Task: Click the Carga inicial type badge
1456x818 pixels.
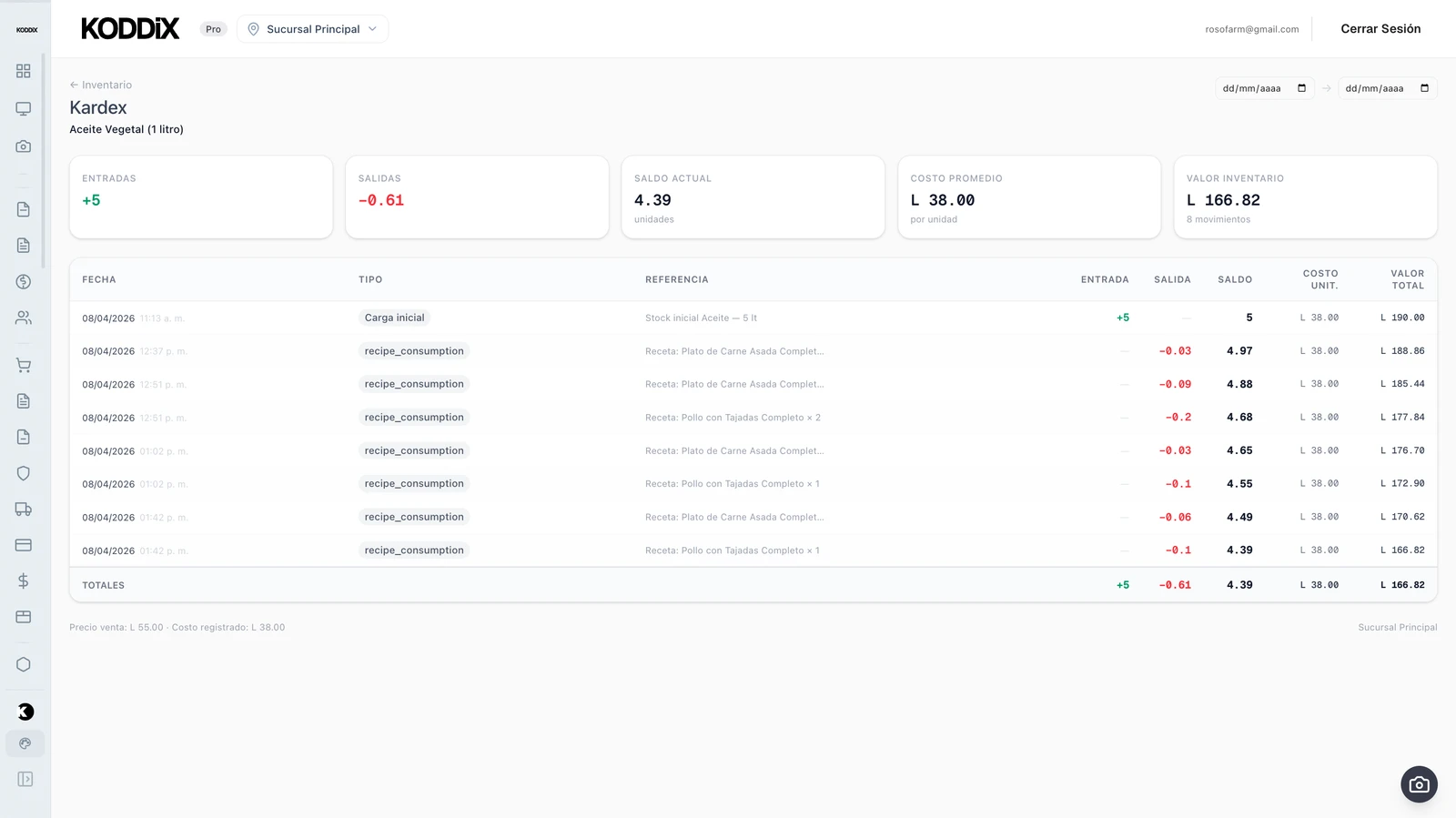Action: coord(394,318)
